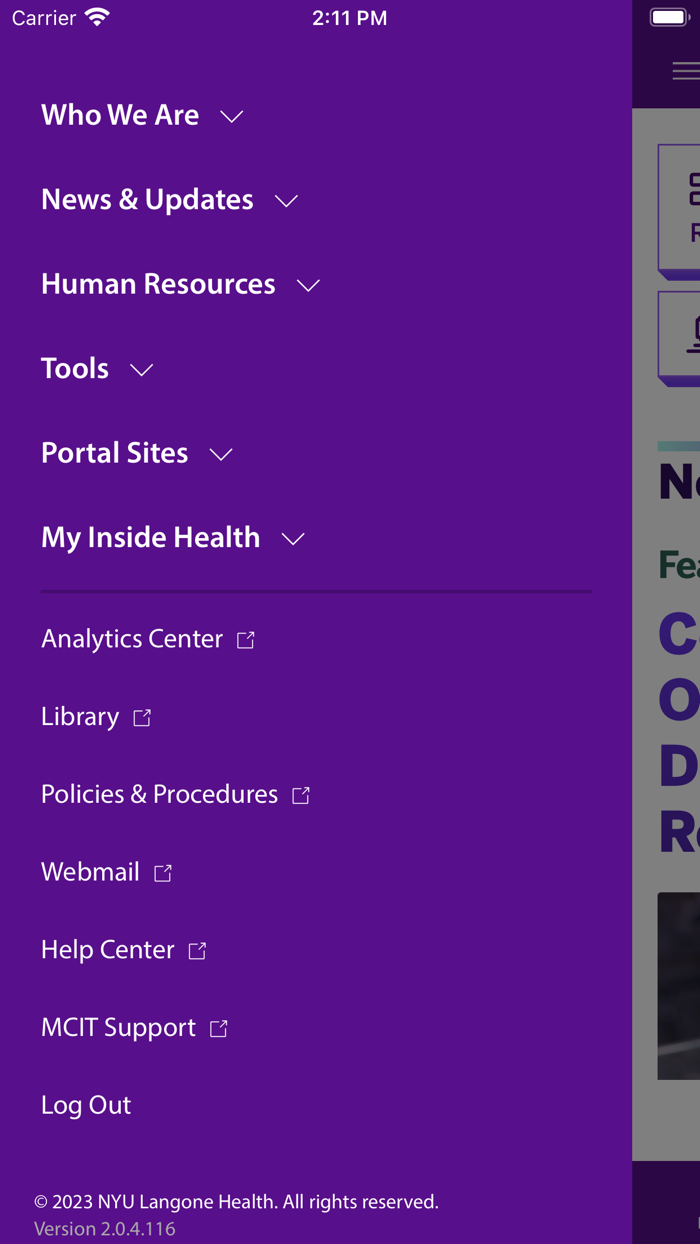Click the external link icon beside Analytics Center

[x=246, y=638]
